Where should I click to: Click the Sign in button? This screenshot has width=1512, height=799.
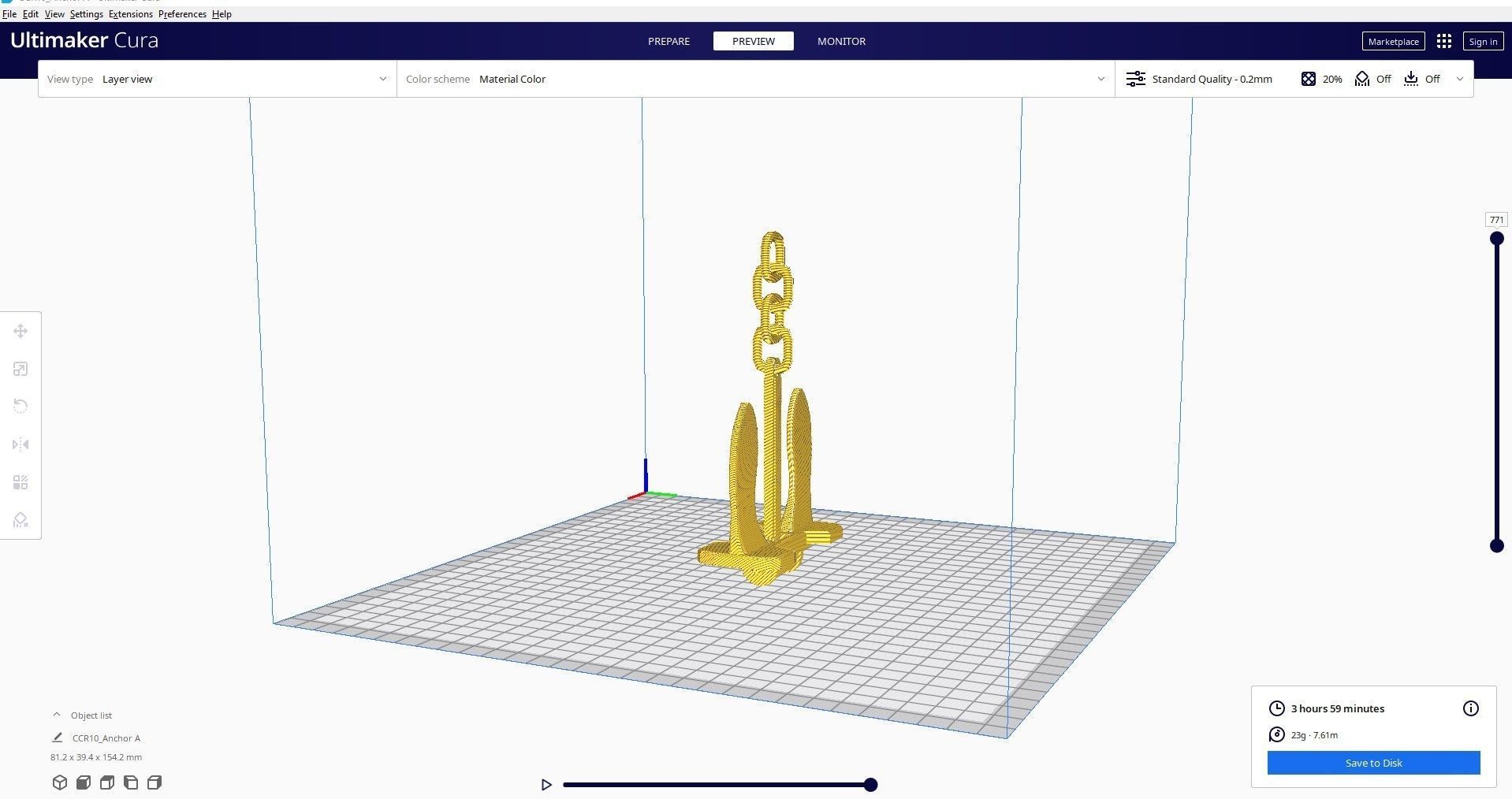coord(1483,42)
